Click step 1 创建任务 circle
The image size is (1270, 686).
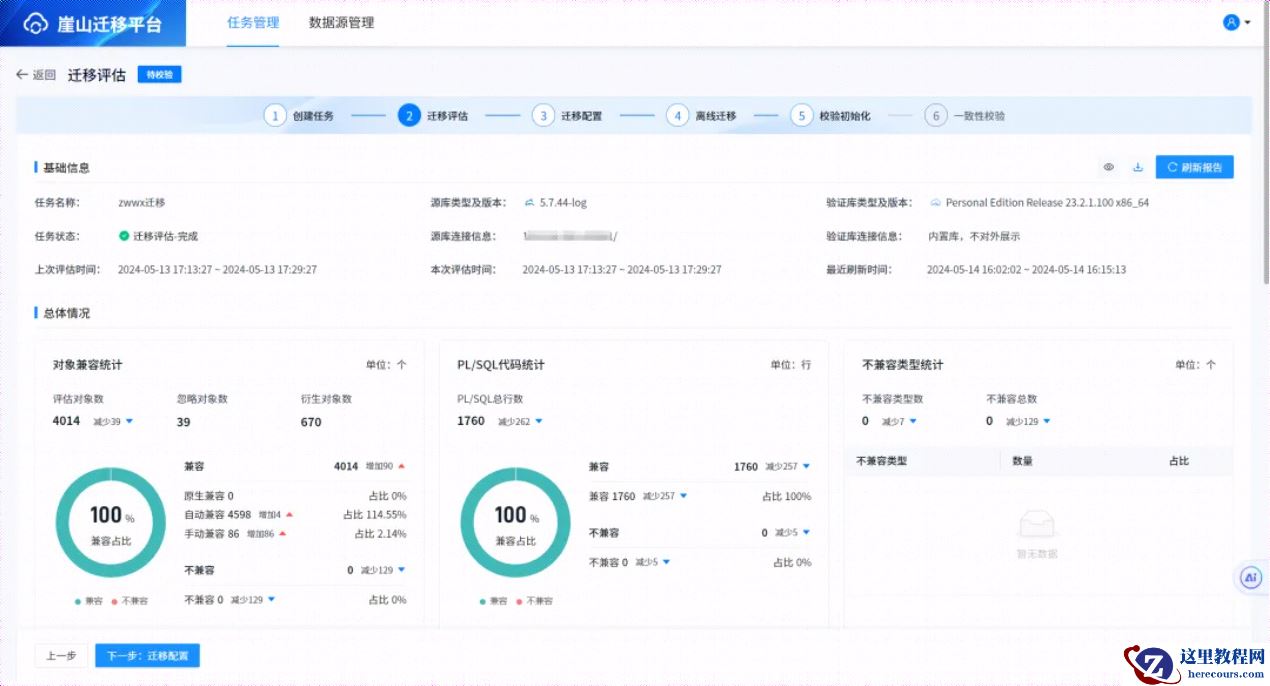click(x=274, y=116)
